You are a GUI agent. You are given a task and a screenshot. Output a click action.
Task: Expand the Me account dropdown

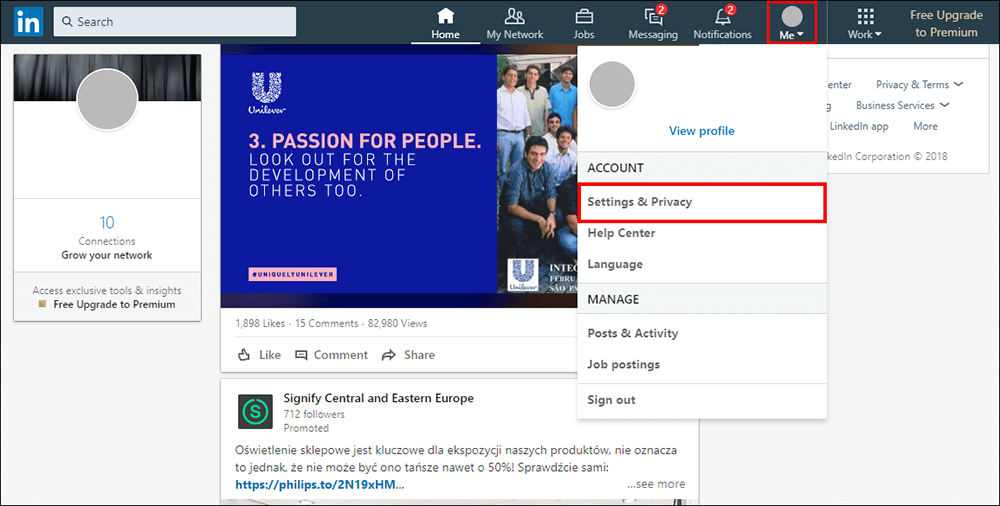pyautogui.click(x=791, y=22)
